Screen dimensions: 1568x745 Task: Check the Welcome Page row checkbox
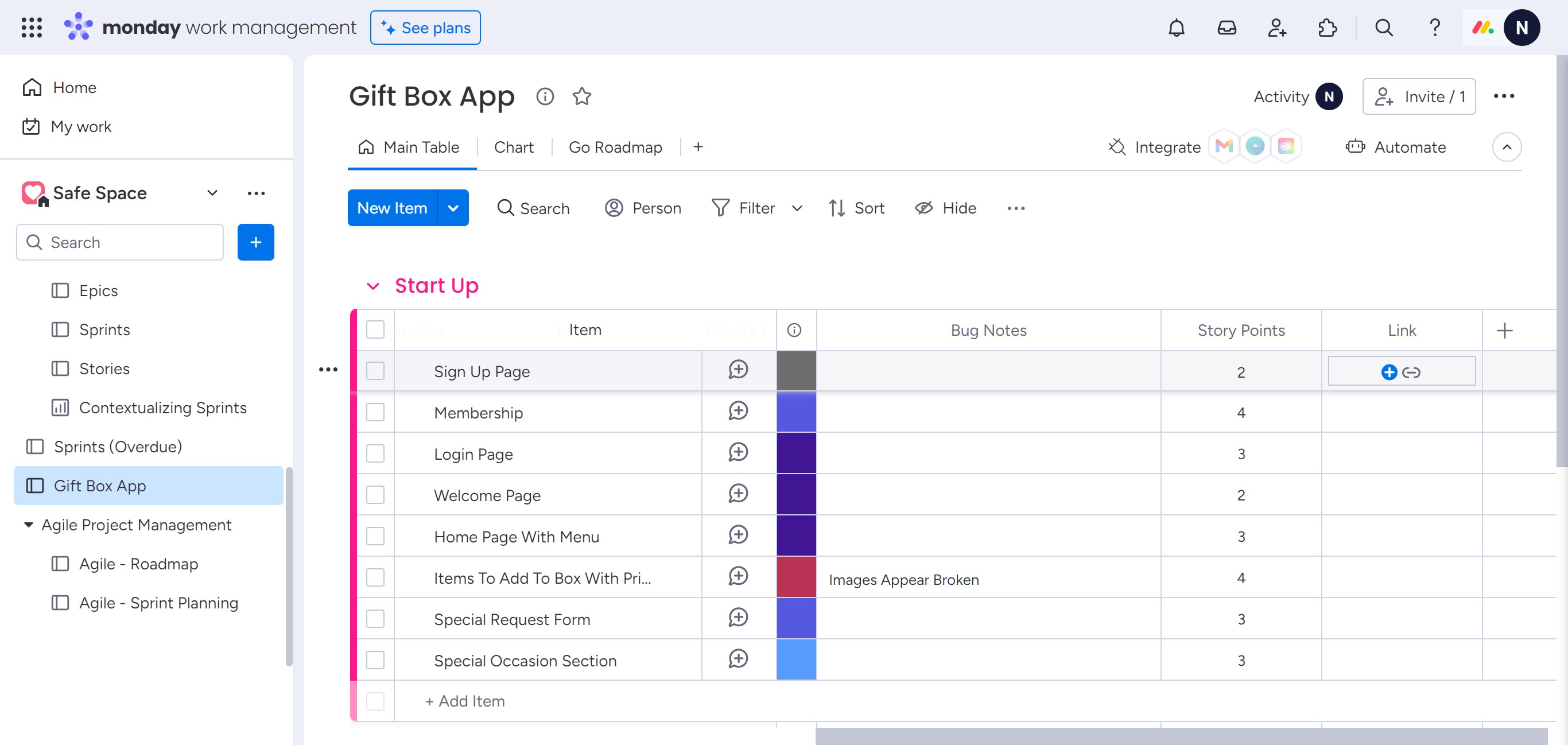[375, 495]
